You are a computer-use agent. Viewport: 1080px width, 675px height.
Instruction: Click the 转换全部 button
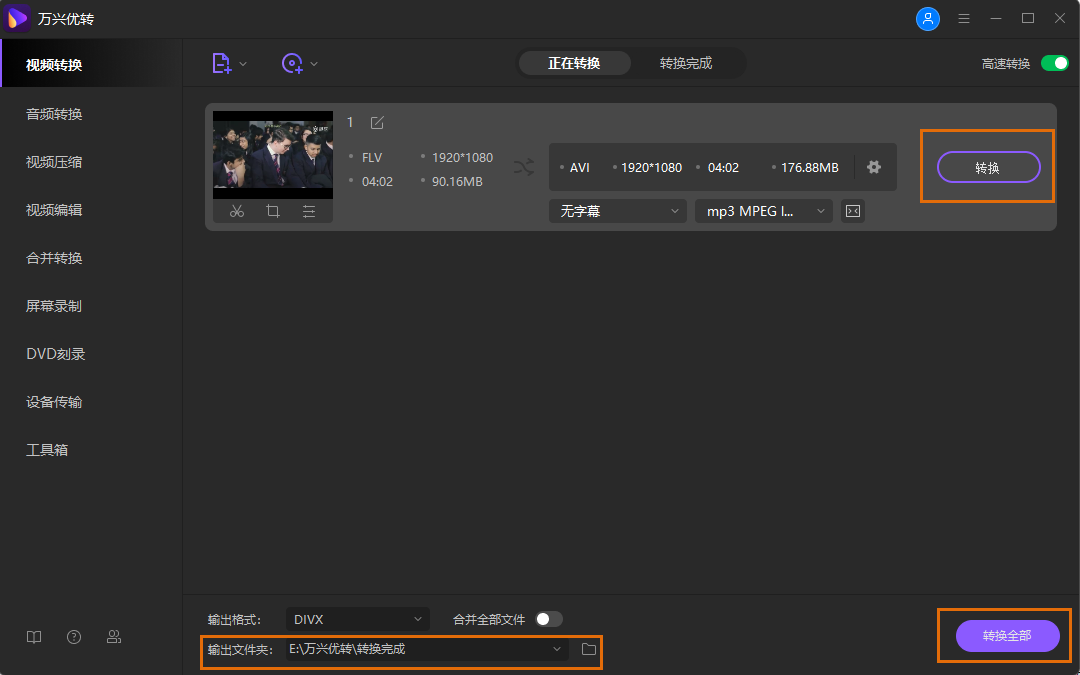coord(1008,636)
